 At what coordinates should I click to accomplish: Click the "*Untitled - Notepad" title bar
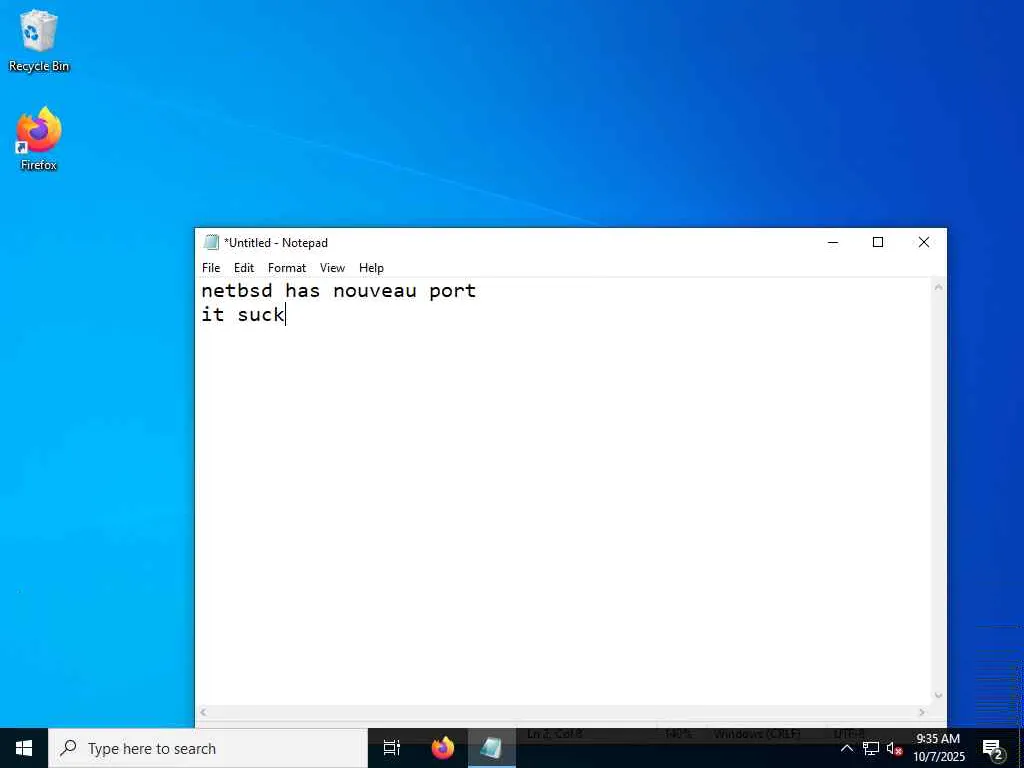[x=276, y=242]
